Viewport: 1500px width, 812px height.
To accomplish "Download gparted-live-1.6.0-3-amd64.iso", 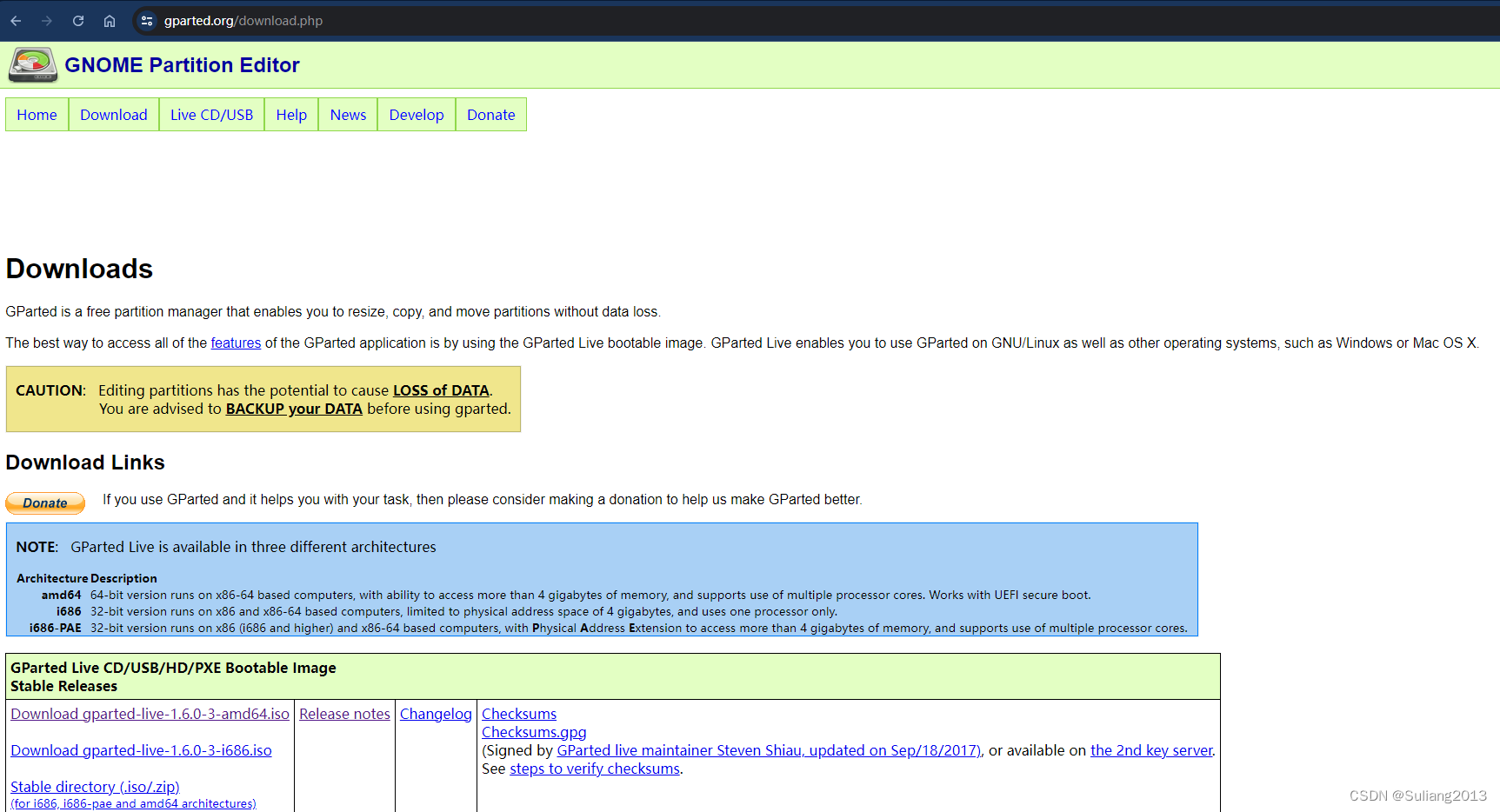I will [150, 714].
